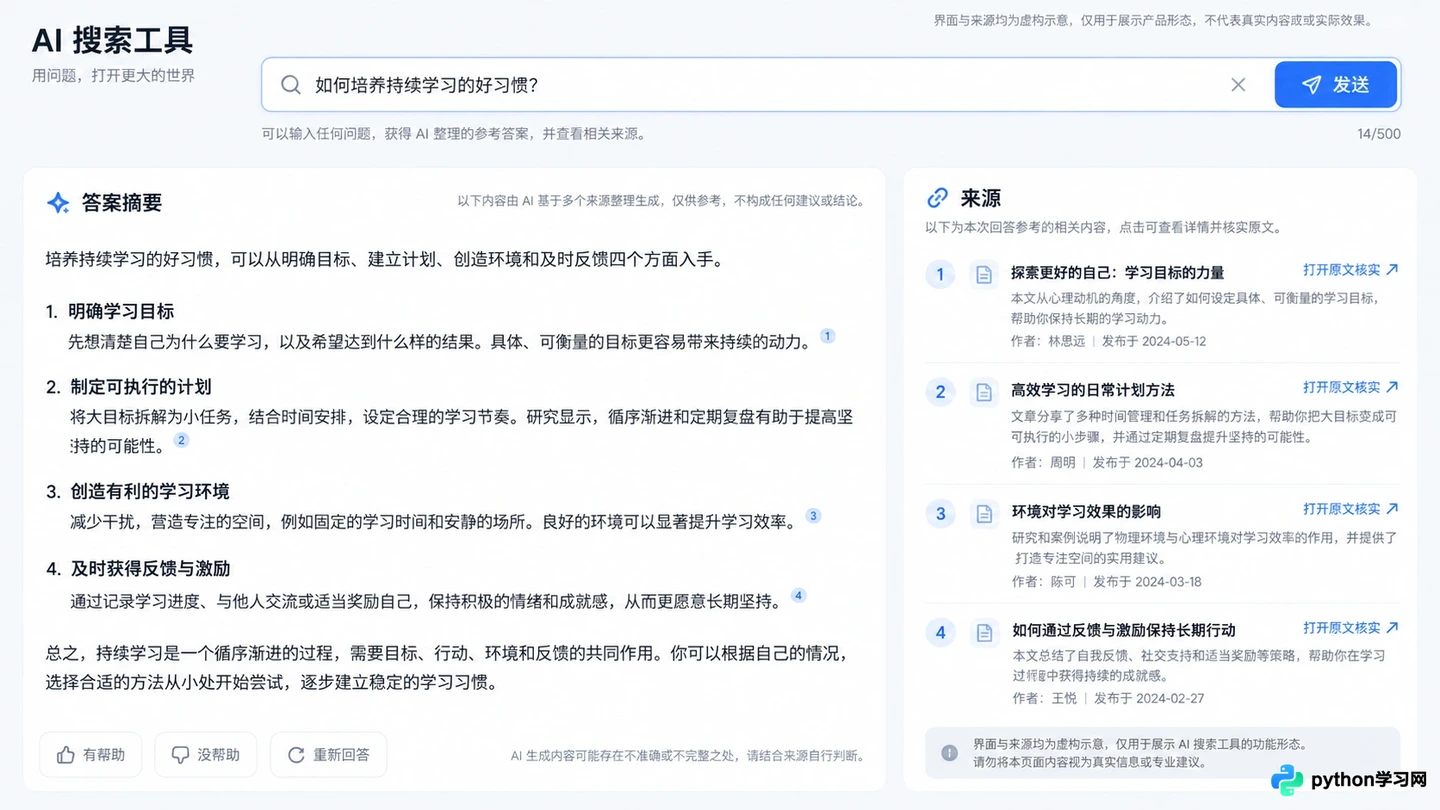Open 打开原文核实 for 高效学习的日常计划方法

tap(1351, 388)
